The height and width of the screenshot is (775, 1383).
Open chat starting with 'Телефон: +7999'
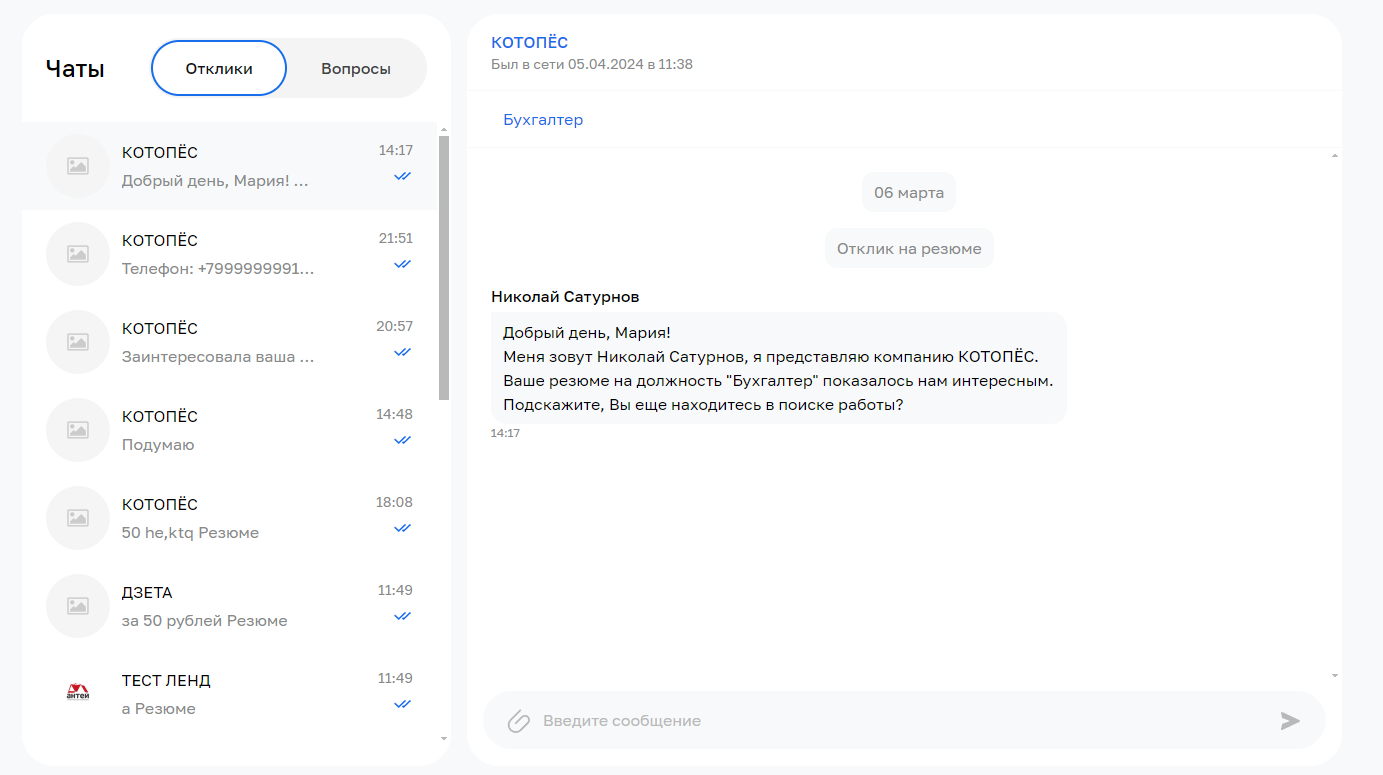point(230,254)
